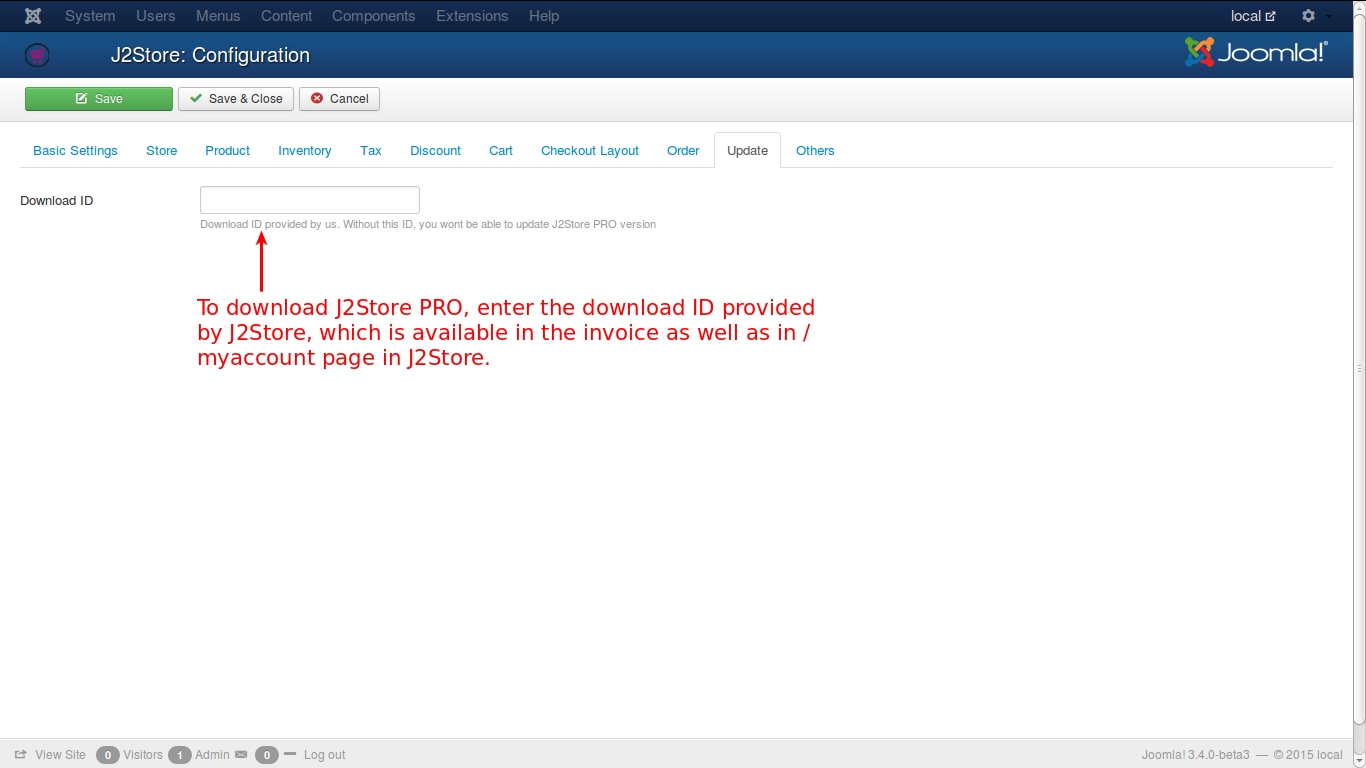
Task: Click the Log out link
Action: click(x=324, y=755)
